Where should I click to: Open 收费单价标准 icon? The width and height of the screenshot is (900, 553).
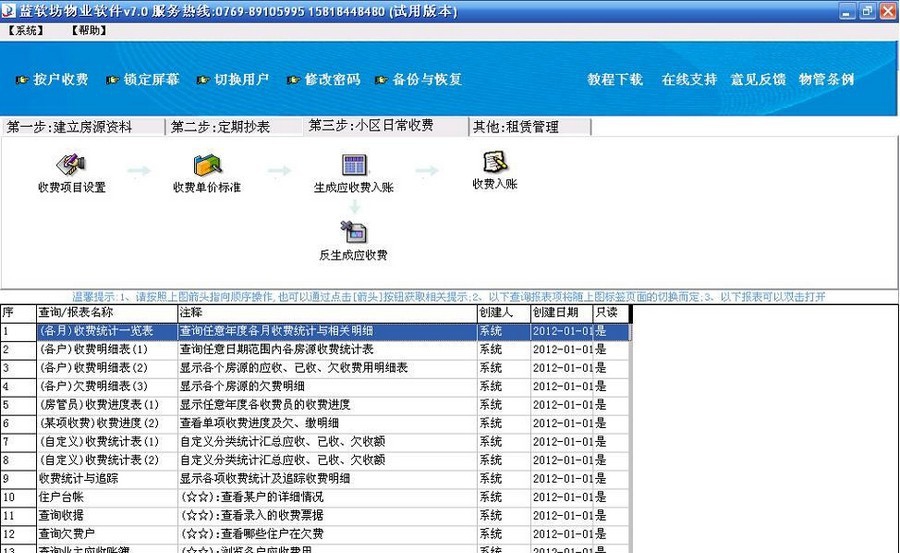(x=207, y=165)
